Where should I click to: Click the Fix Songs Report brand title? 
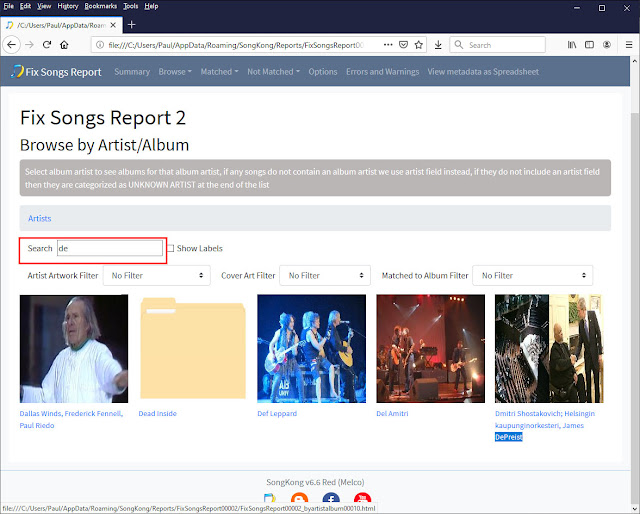pos(63,72)
